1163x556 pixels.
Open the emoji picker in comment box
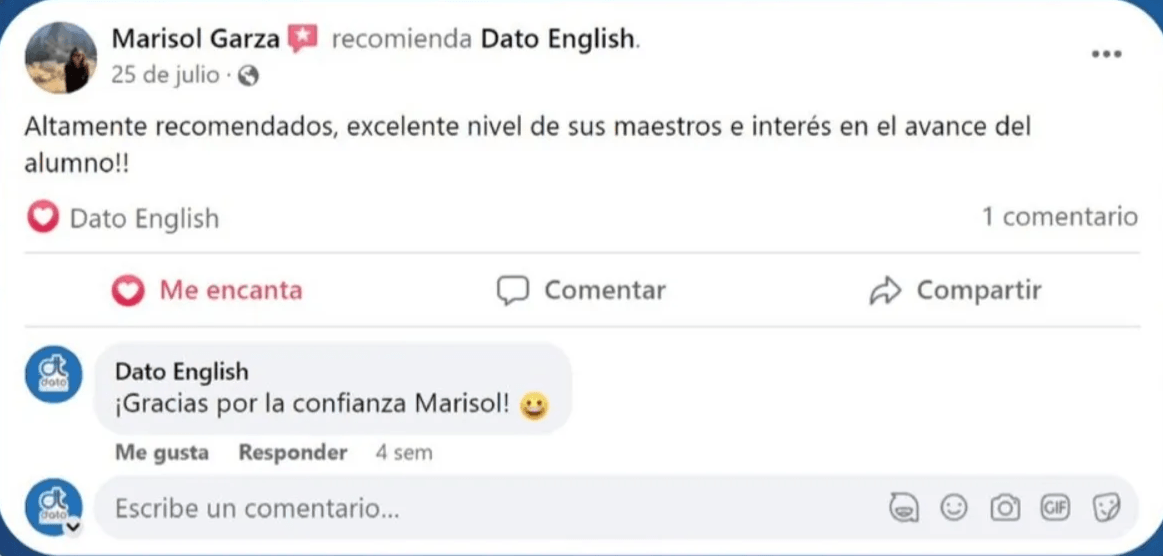pos(955,508)
